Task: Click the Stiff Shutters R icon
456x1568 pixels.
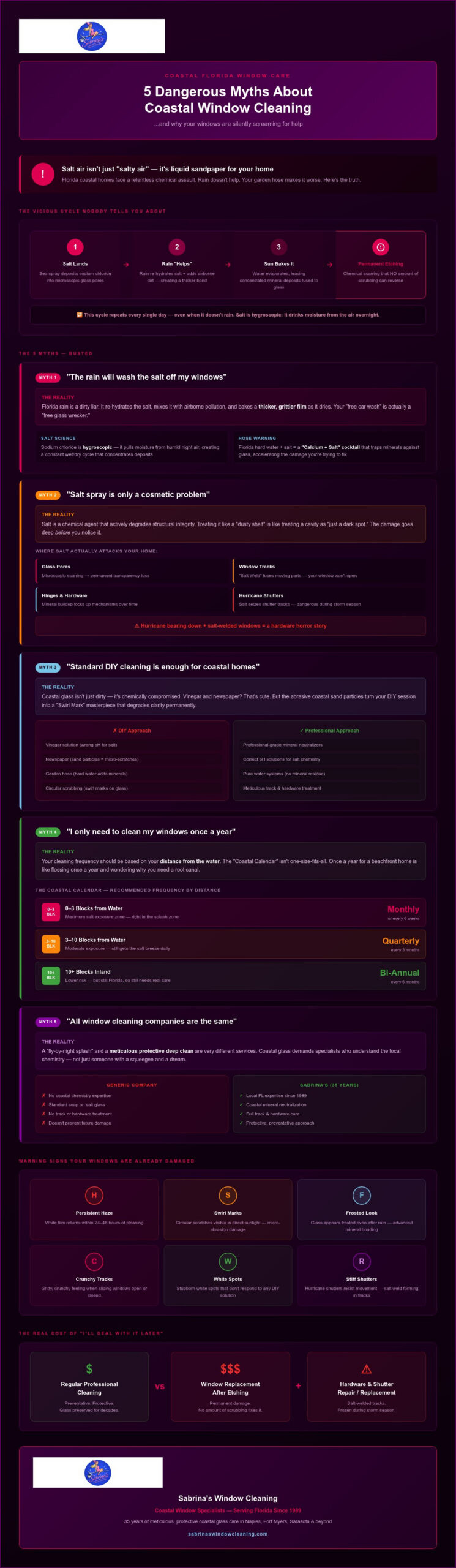Action: click(362, 1261)
